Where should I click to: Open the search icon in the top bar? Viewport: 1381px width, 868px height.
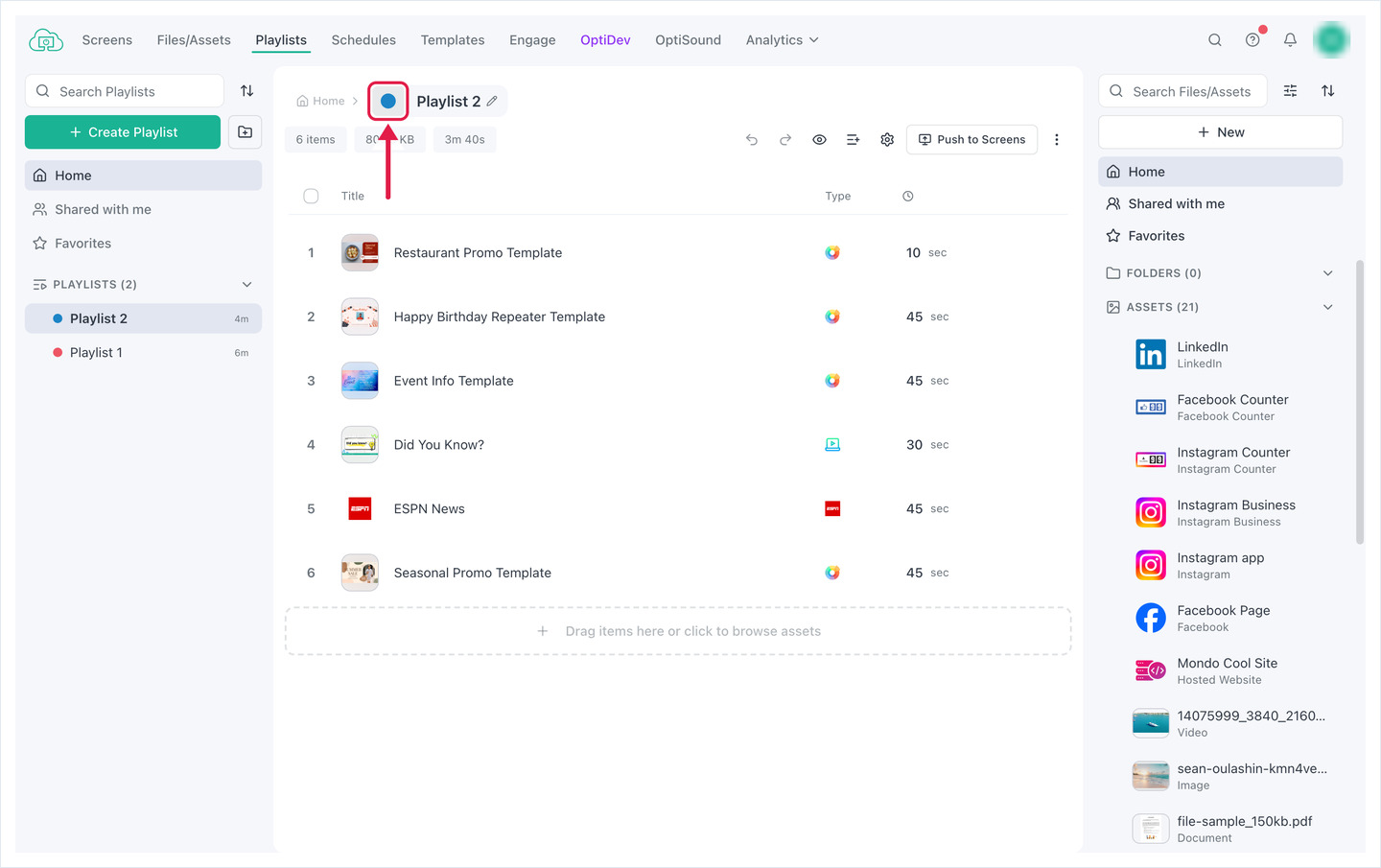(1215, 40)
